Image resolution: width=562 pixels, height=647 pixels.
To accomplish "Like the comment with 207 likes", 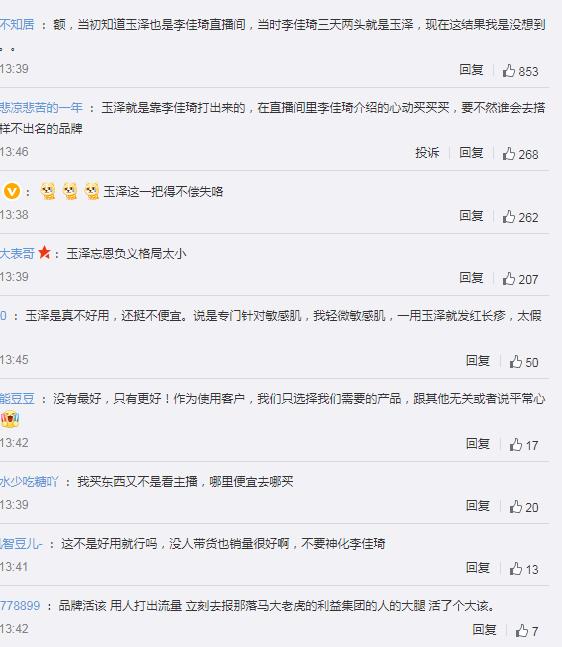I will [520, 279].
